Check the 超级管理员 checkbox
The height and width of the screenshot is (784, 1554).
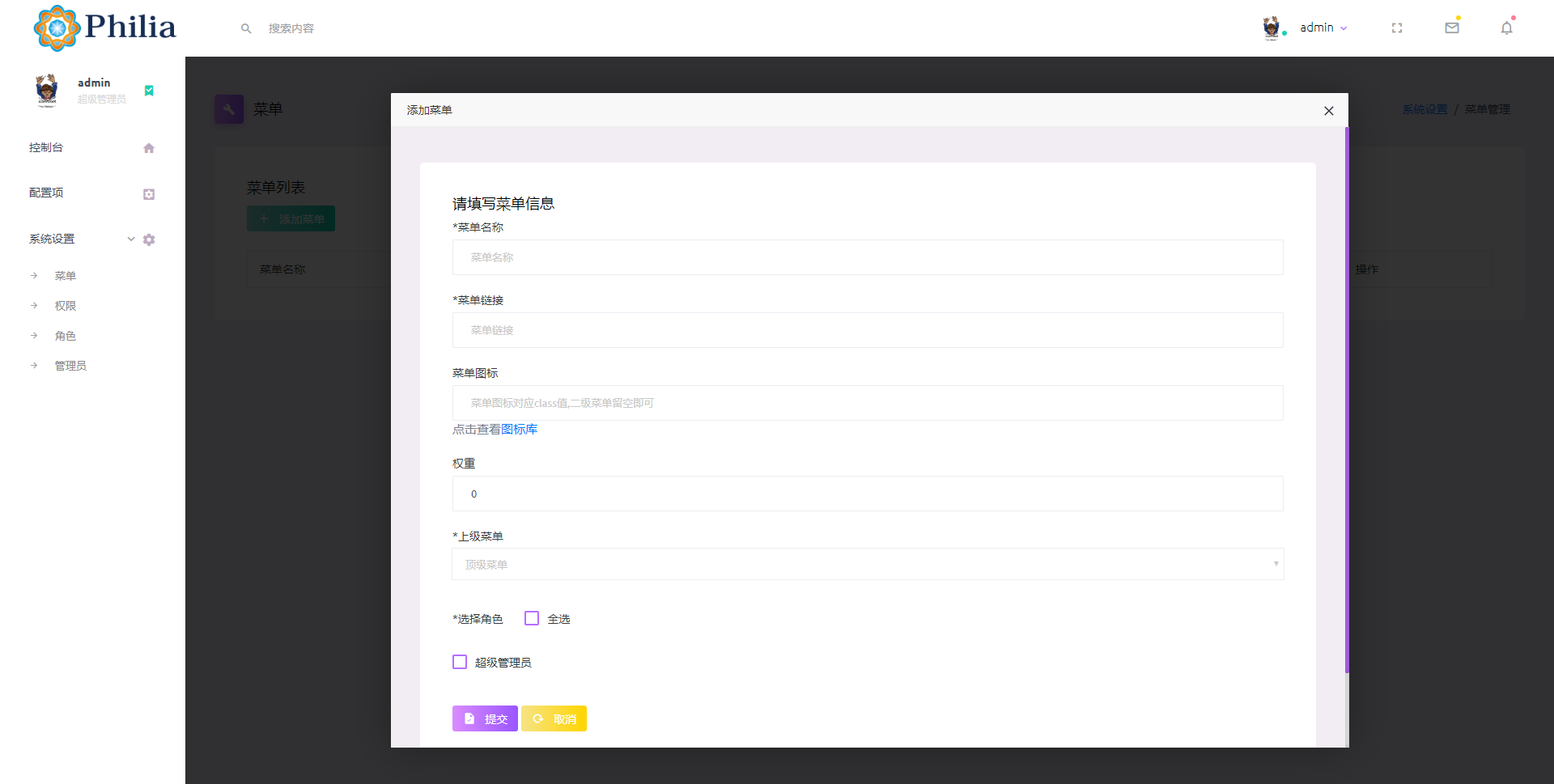[x=460, y=662]
